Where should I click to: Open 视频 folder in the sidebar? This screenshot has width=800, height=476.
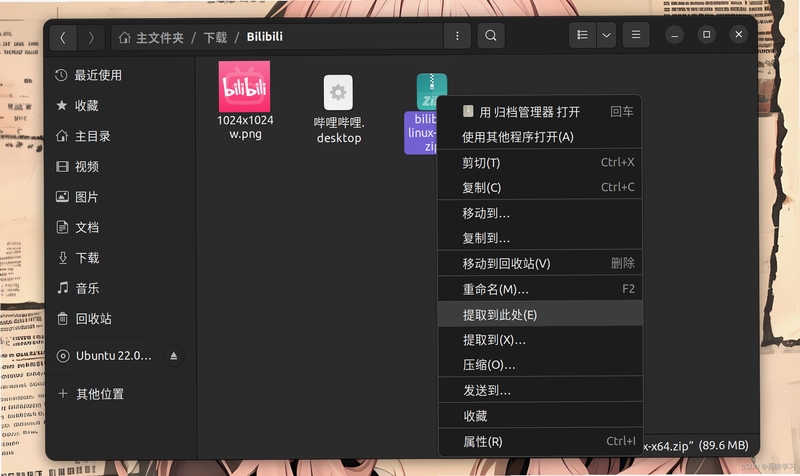point(121,167)
